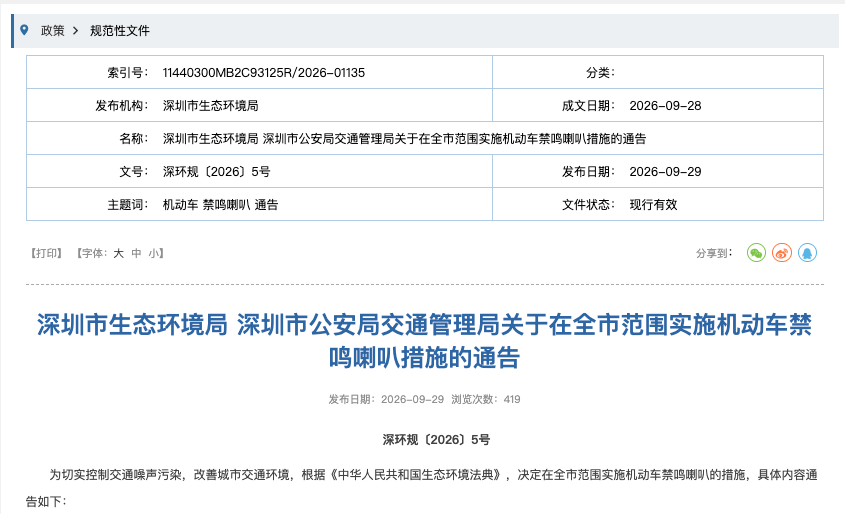Set font size to 小
This screenshot has width=845, height=514.
pos(154,253)
